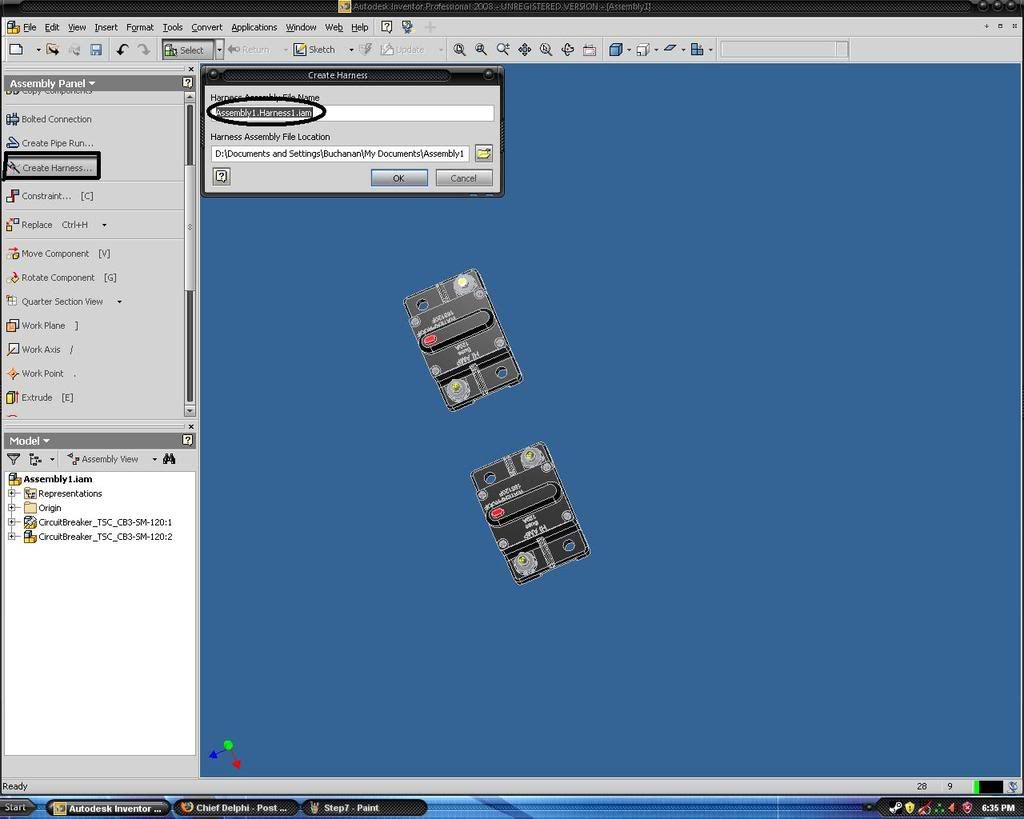This screenshot has height=819, width=1024.
Task: Open the Select tool dropdown arrow
Action: point(219,50)
